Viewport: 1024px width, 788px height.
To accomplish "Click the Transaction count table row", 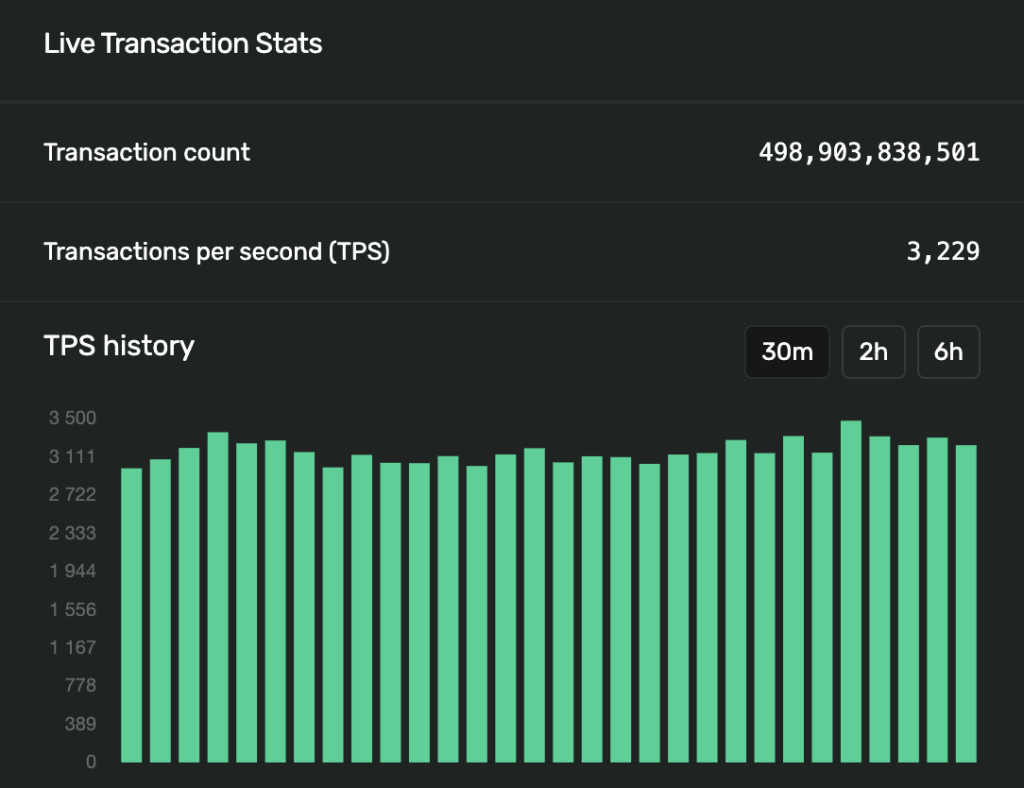I will point(512,152).
